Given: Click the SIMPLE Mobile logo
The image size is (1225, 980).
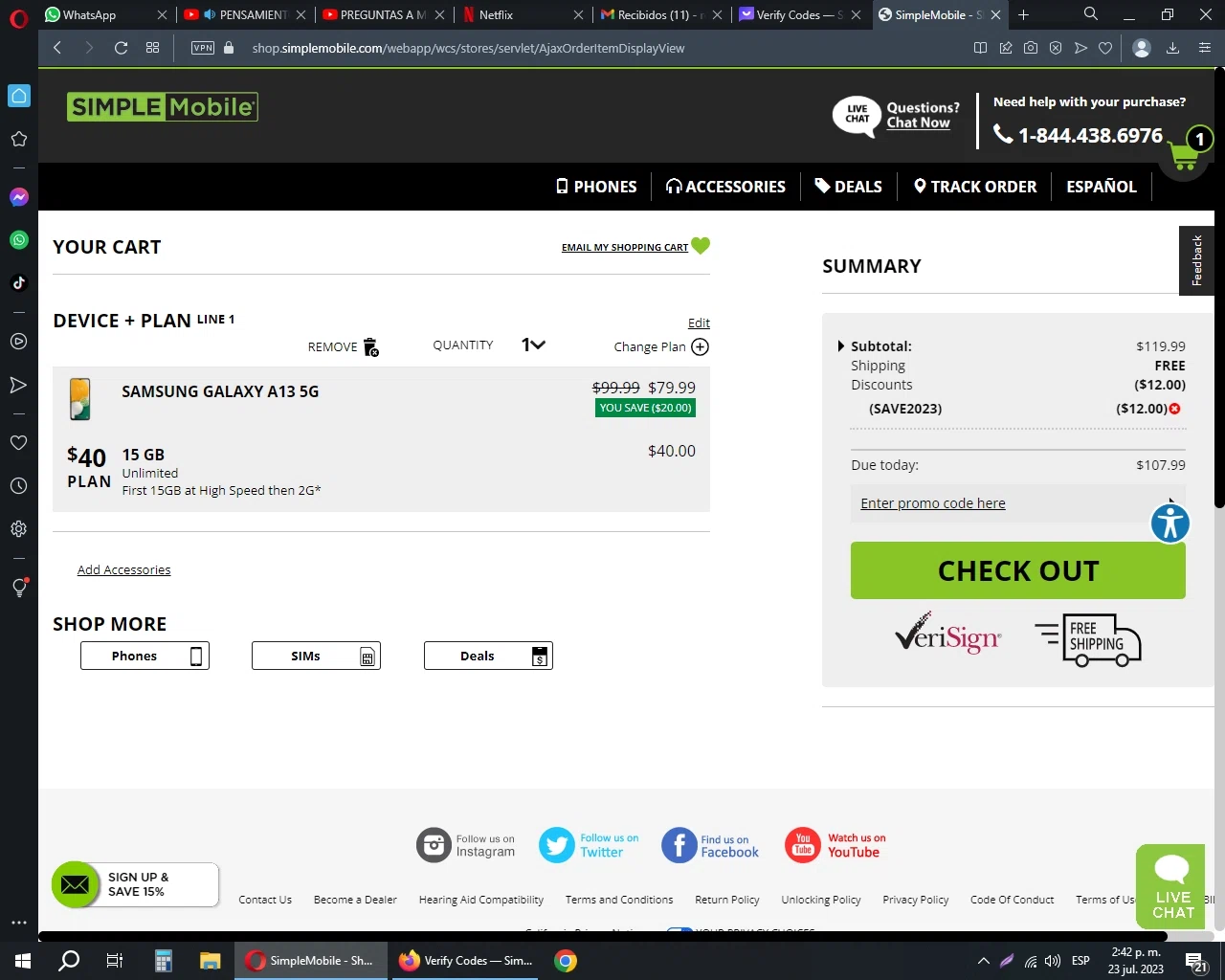Looking at the screenshot, I should (x=163, y=106).
